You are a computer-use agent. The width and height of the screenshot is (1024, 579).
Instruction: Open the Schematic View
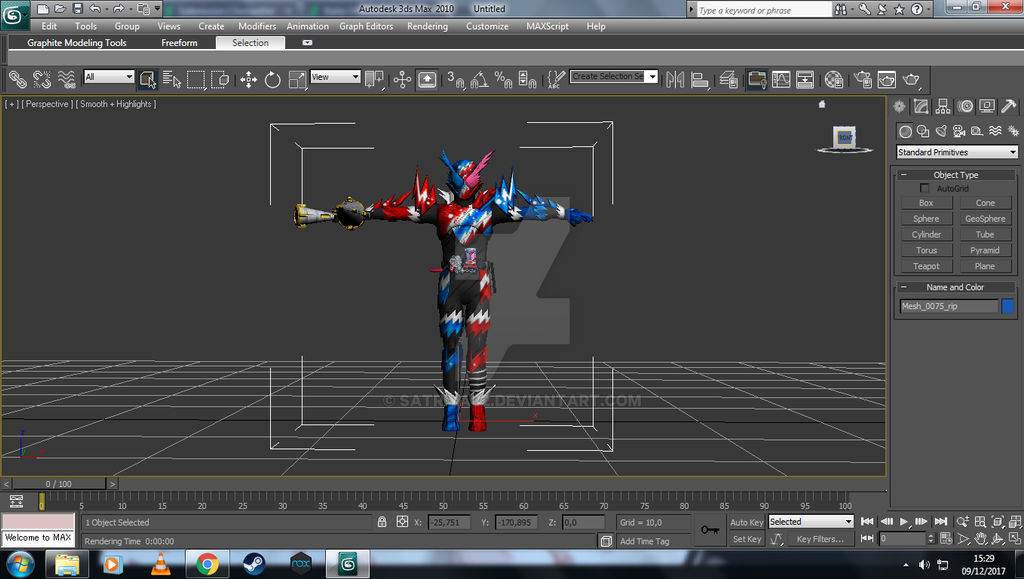click(805, 80)
